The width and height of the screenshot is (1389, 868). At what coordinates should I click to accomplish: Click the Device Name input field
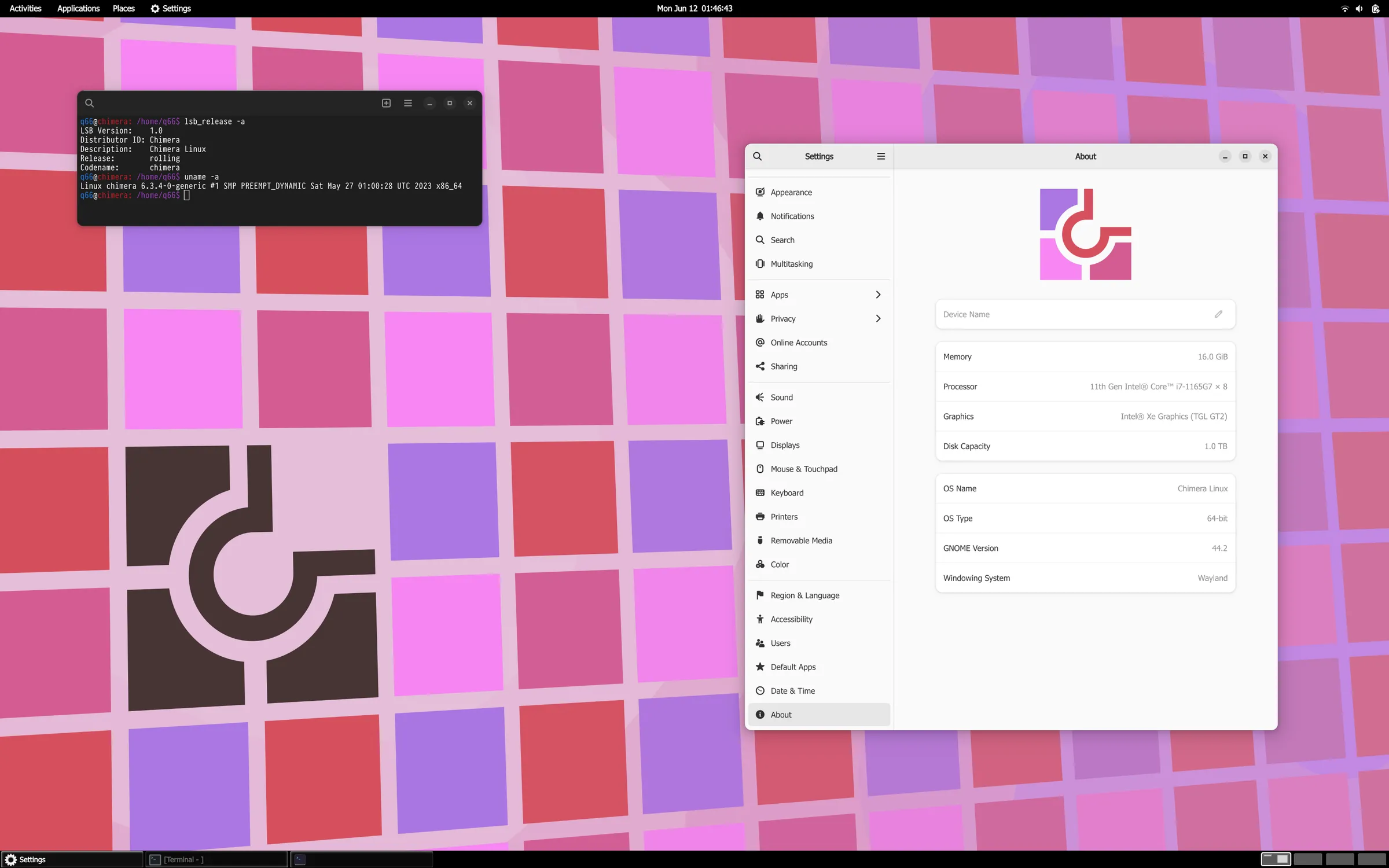1071,314
